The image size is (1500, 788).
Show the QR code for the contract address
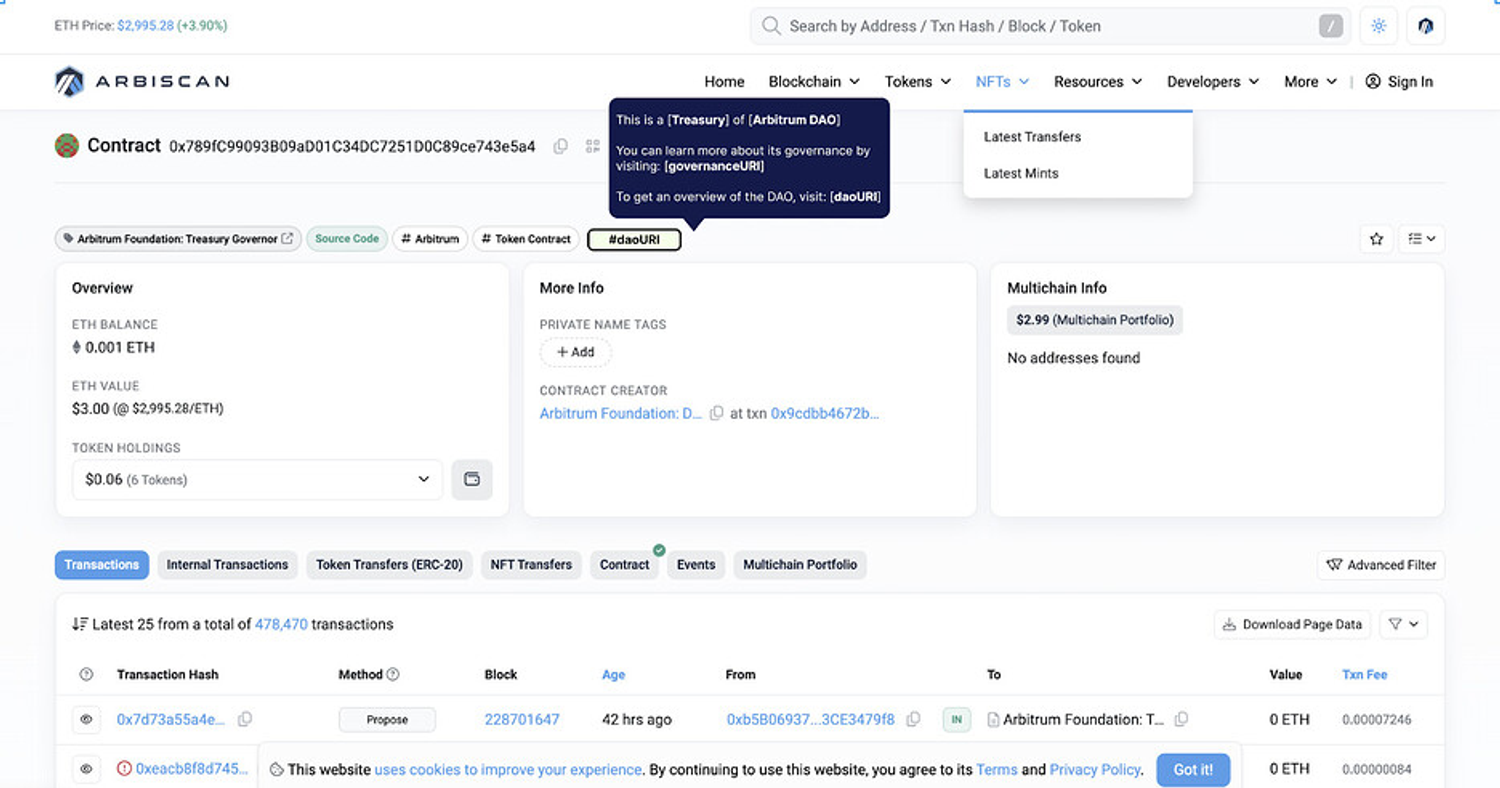click(x=593, y=146)
